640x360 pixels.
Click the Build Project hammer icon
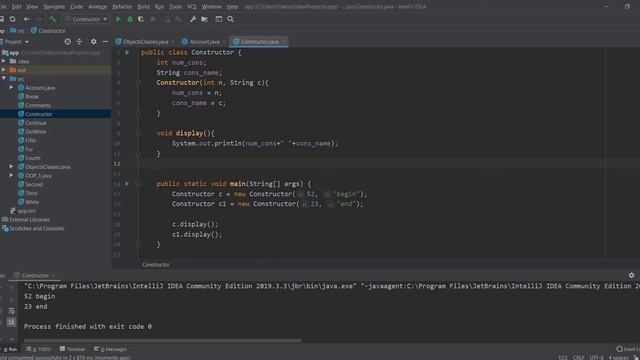point(53,19)
